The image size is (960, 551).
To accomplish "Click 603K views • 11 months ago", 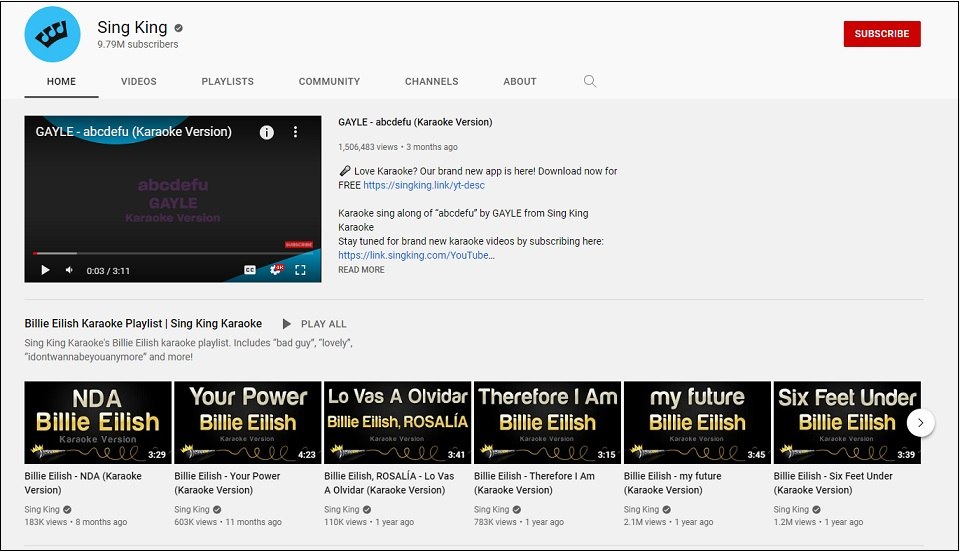I will click(228, 522).
